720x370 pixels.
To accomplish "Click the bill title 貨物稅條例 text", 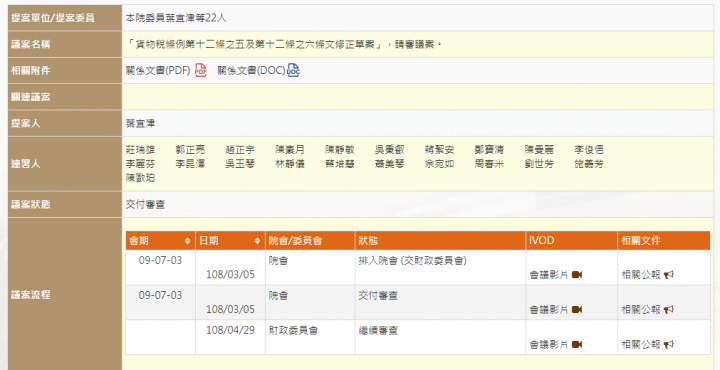I will point(285,45).
